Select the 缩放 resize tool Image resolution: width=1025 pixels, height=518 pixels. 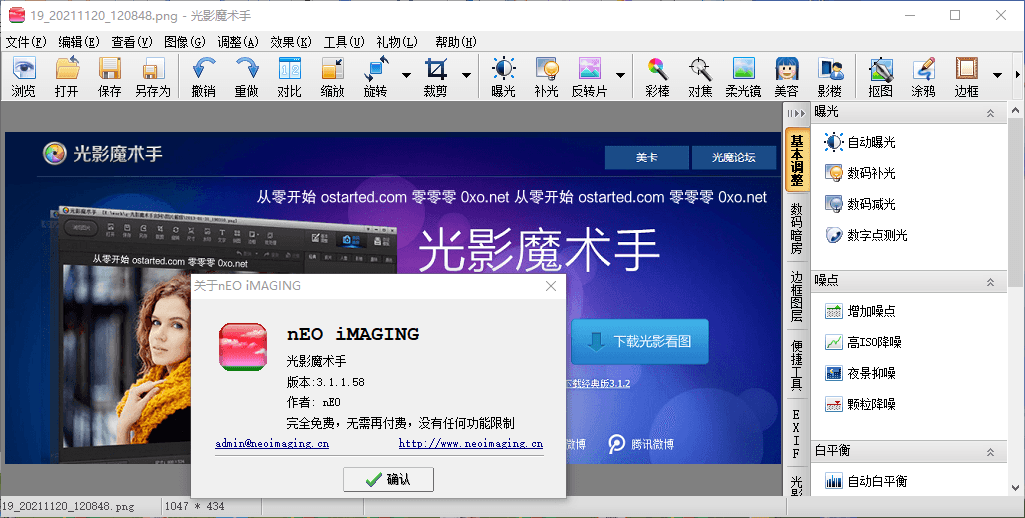[x=333, y=77]
